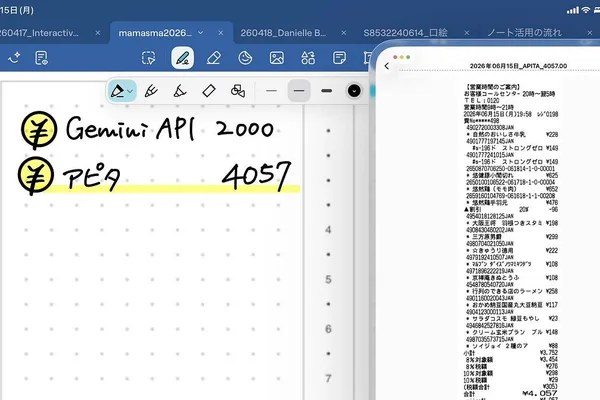Image resolution: width=600 pixels, height=400 pixels.
Task: Click the undo arrow icon
Action: (x=14, y=58)
